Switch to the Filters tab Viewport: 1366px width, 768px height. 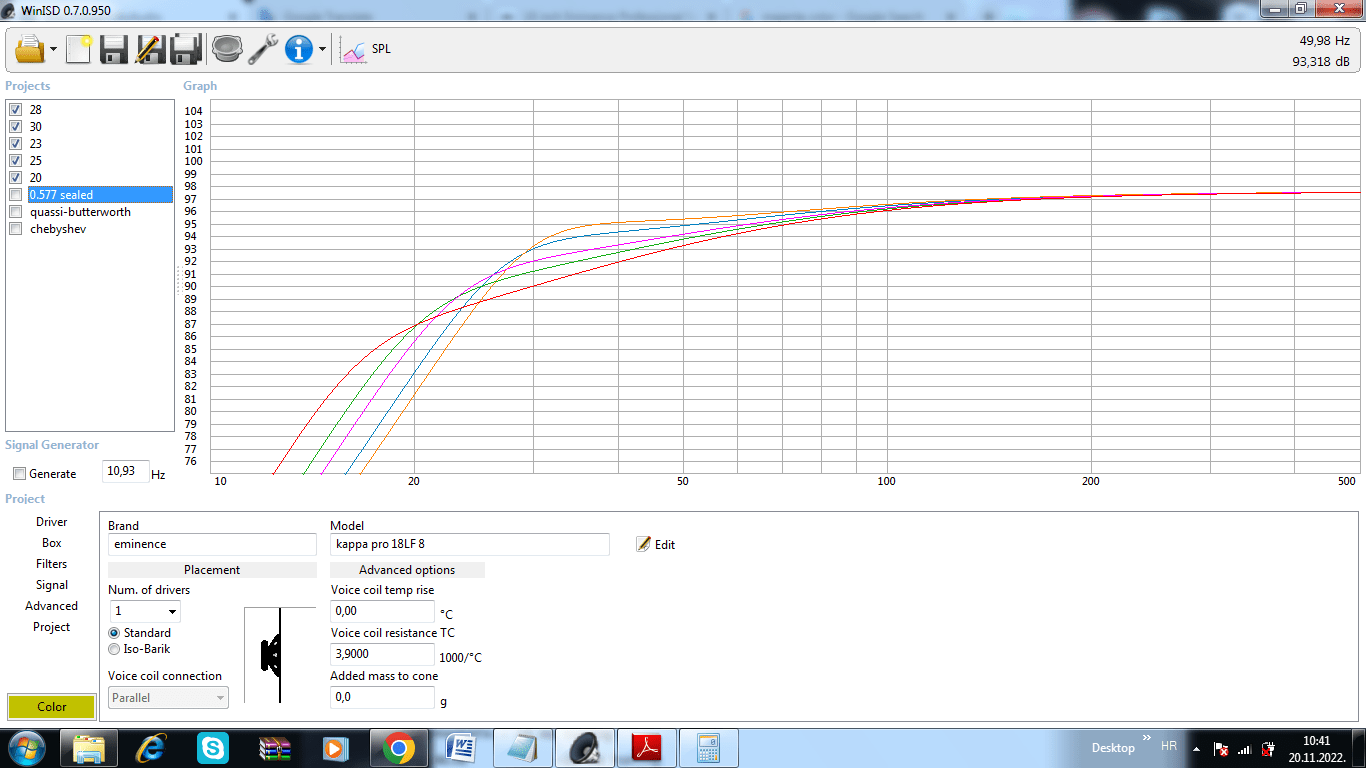[52, 564]
